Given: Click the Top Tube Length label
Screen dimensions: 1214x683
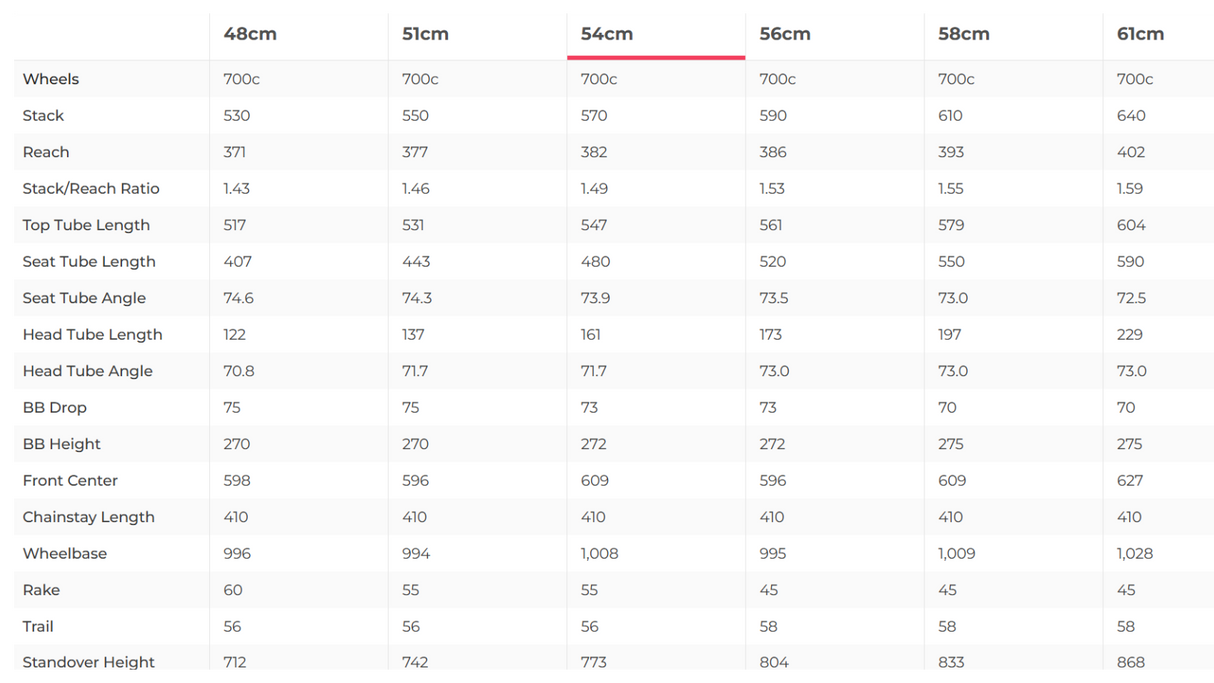Looking at the screenshot, I should tap(86, 225).
